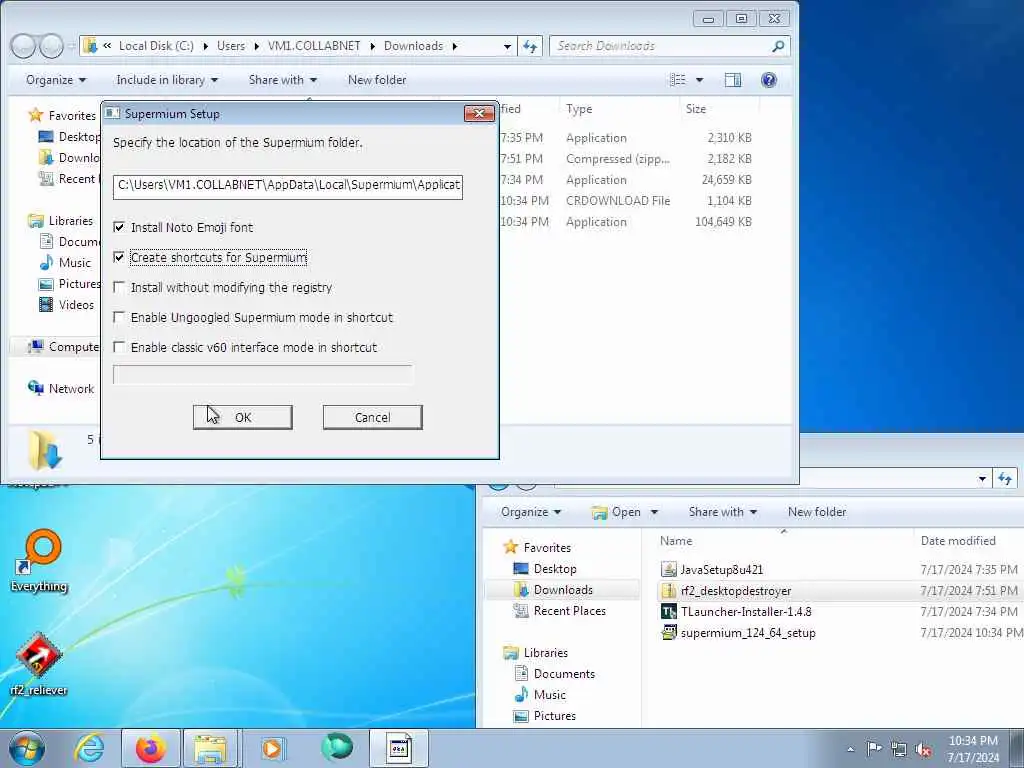This screenshot has height=768, width=1024.
Task: Open rf2_reliever desktop icon
Action: [39, 665]
